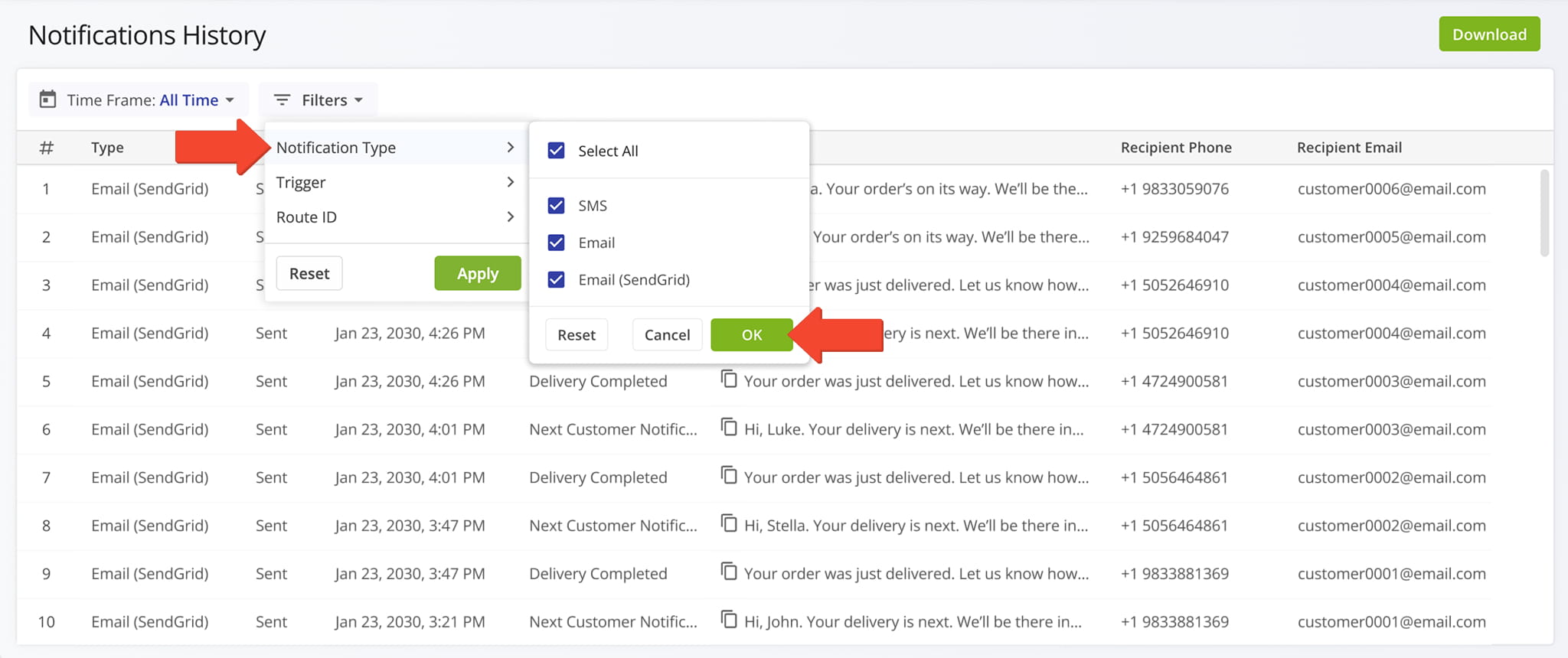Copy message icon in row 7

pos(729,475)
